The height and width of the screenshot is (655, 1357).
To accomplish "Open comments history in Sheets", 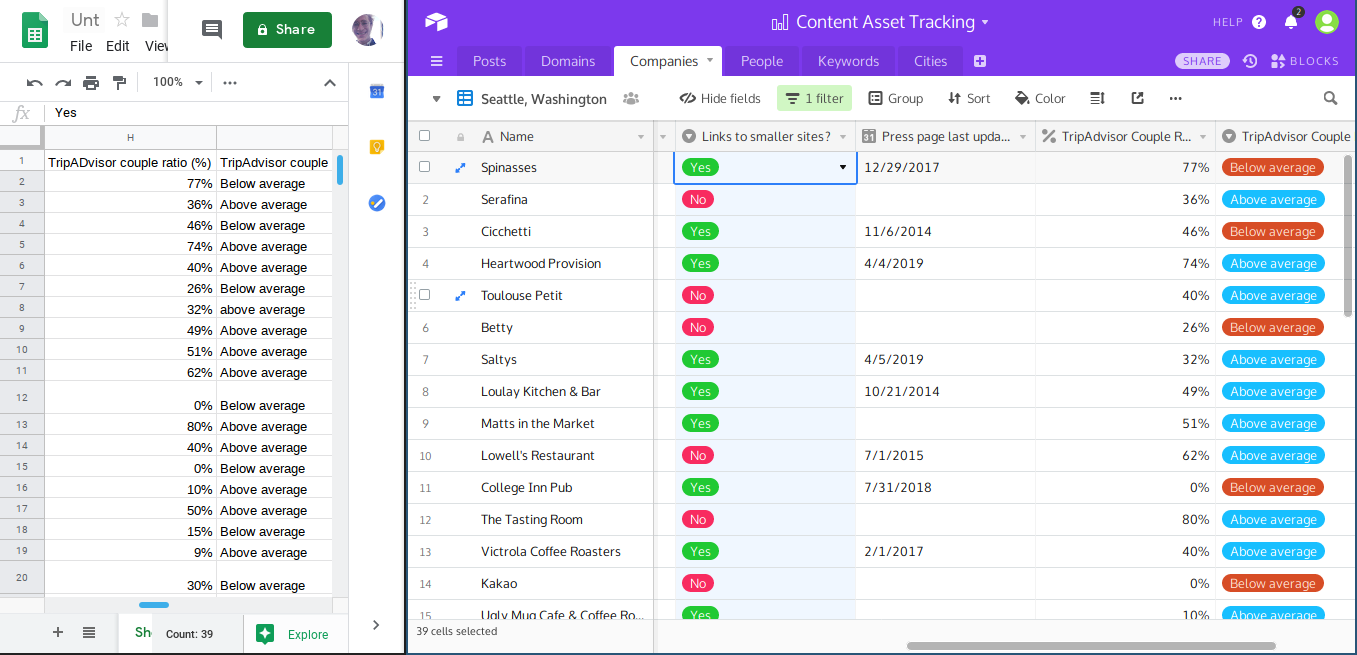I will (212, 30).
